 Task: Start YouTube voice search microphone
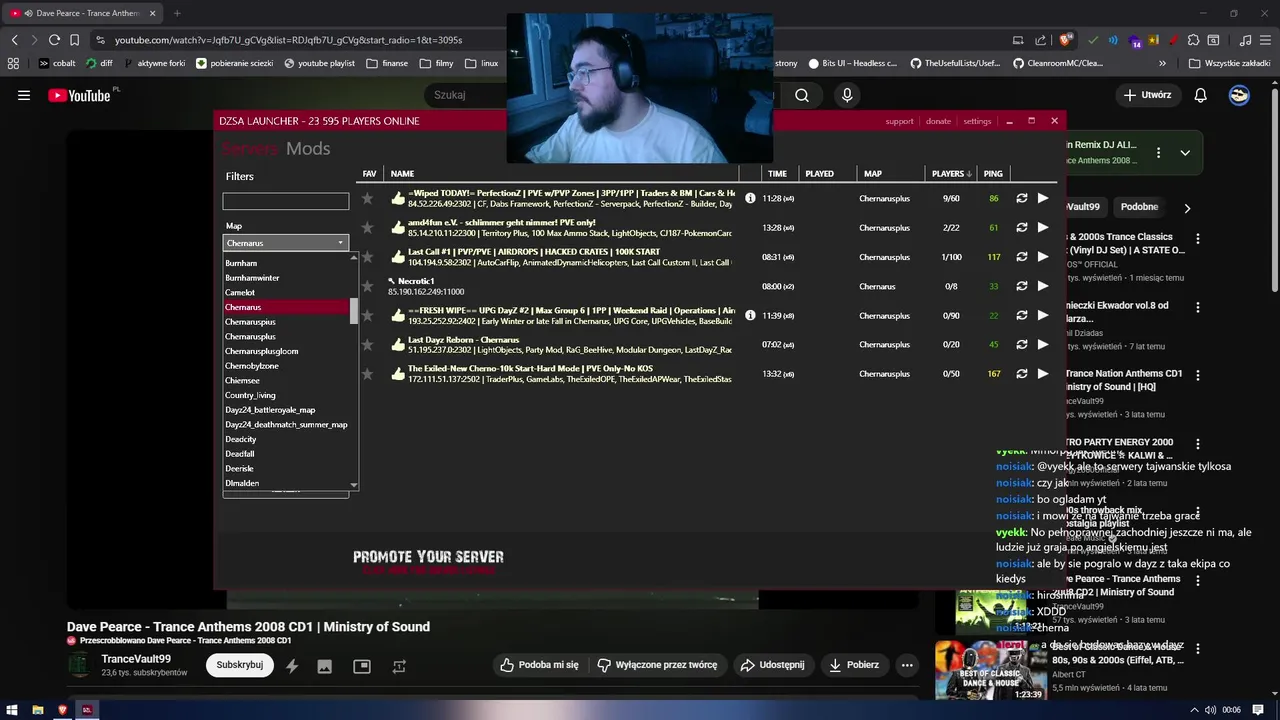[847, 95]
